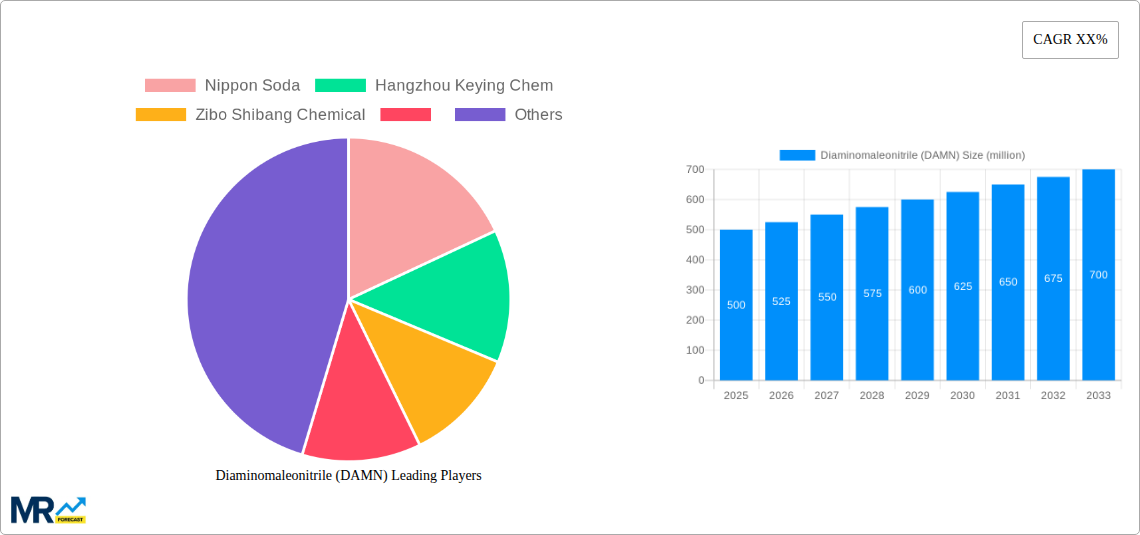Click the 2026 bar labeled 525
1140x535 pixels.
pos(782,301)
